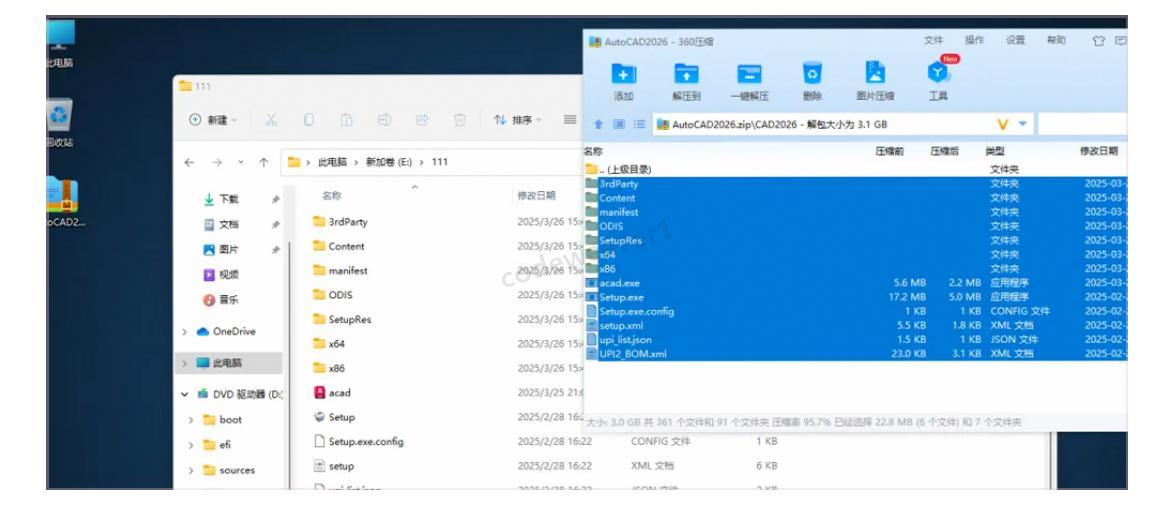Go up one folder with Explorer's up arrow
This screenshot has height=505, width=1175.
coord(264,162)
